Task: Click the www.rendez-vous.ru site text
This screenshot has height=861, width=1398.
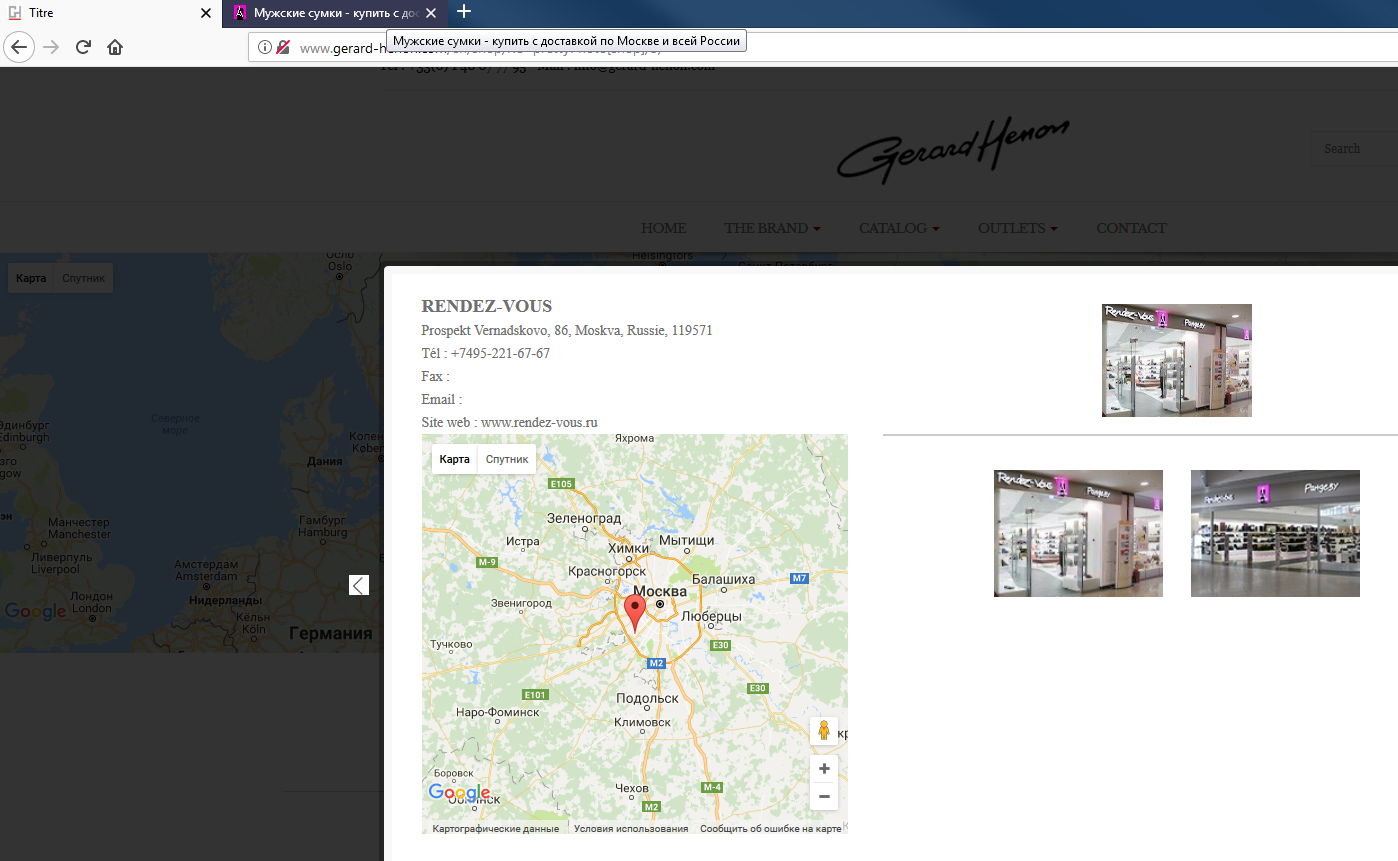Action: pyautogui.click(x=539, y=422)
